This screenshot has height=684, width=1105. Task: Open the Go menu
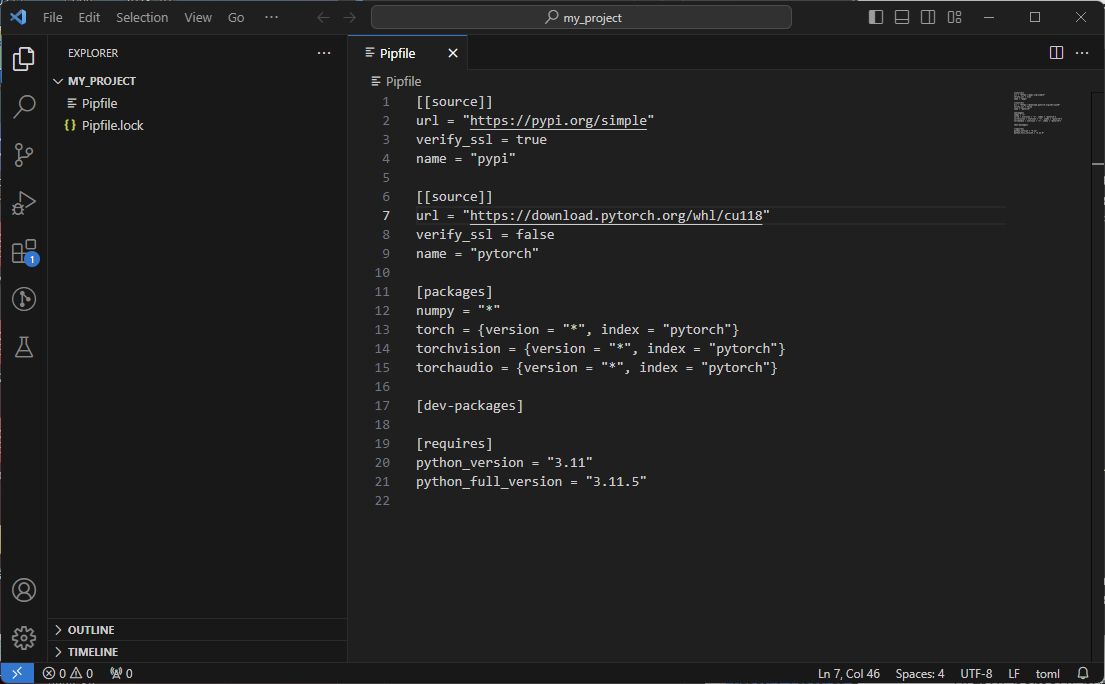click(x=236, y=18)
